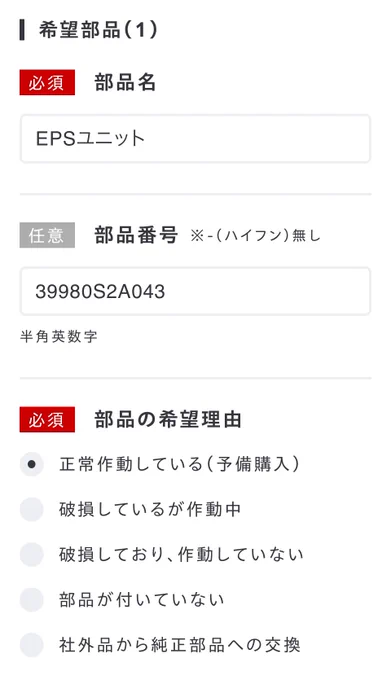391x680 pixels.
Task: Click the 部品番号 field label
Action: tap(136, 235)
